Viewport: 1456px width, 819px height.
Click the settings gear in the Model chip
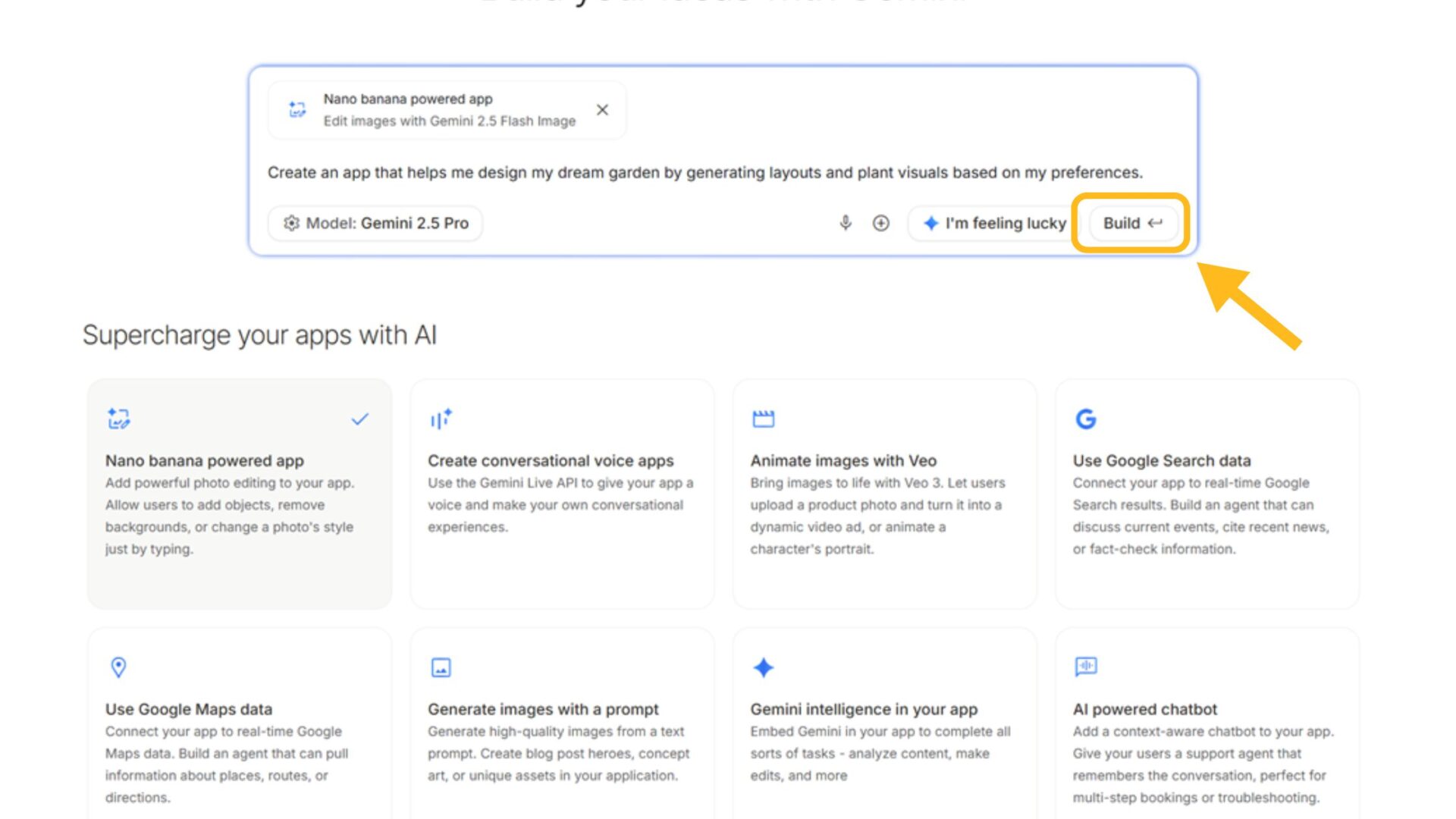291,223
